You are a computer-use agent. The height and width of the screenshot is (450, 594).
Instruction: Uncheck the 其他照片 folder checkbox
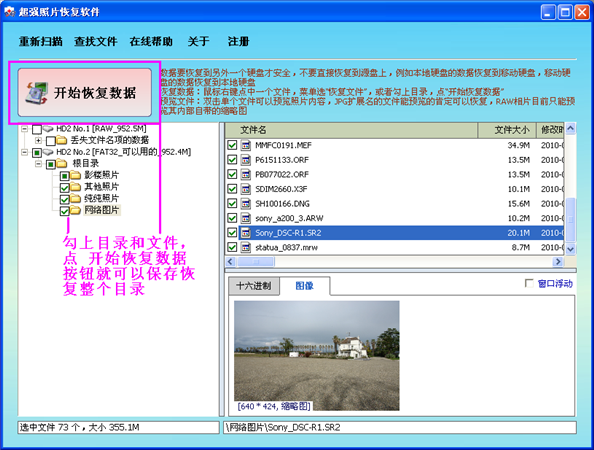tap(64, 188)
